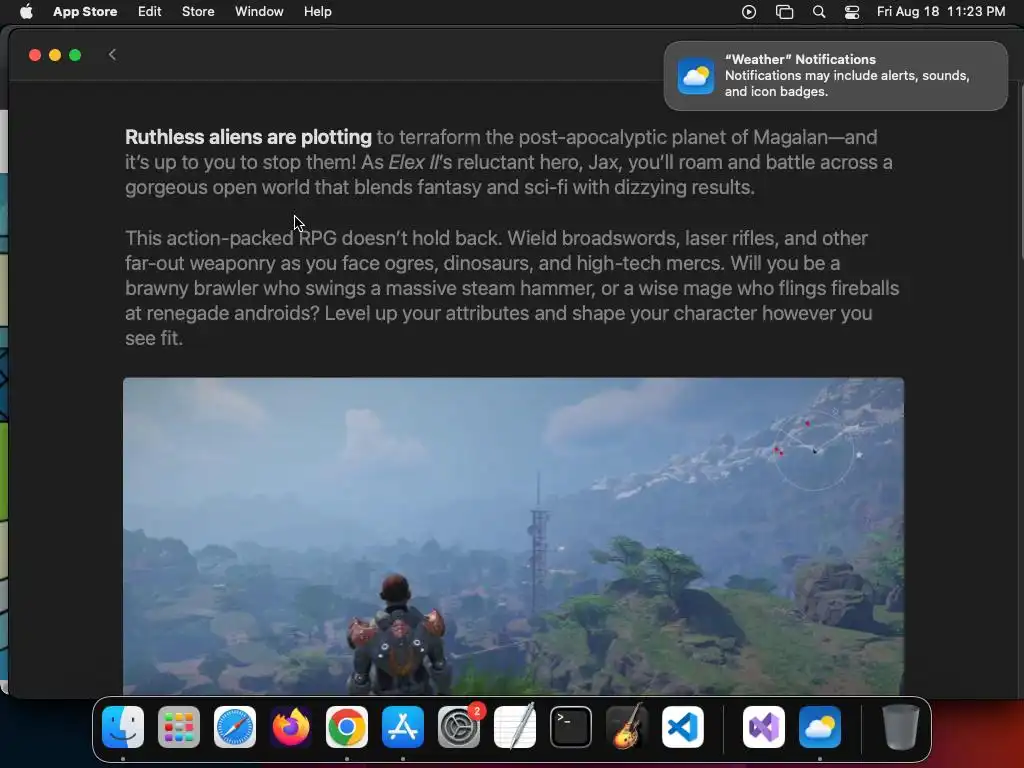Launch GarageBand from the Dock
The width and height of the screenshot is (1024, 768).
(x=627, y=727)
